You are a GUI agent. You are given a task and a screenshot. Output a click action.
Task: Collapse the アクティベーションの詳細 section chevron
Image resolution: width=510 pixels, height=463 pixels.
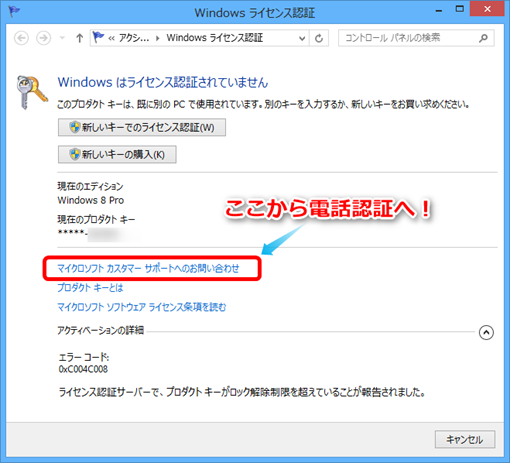coord(486,332)
